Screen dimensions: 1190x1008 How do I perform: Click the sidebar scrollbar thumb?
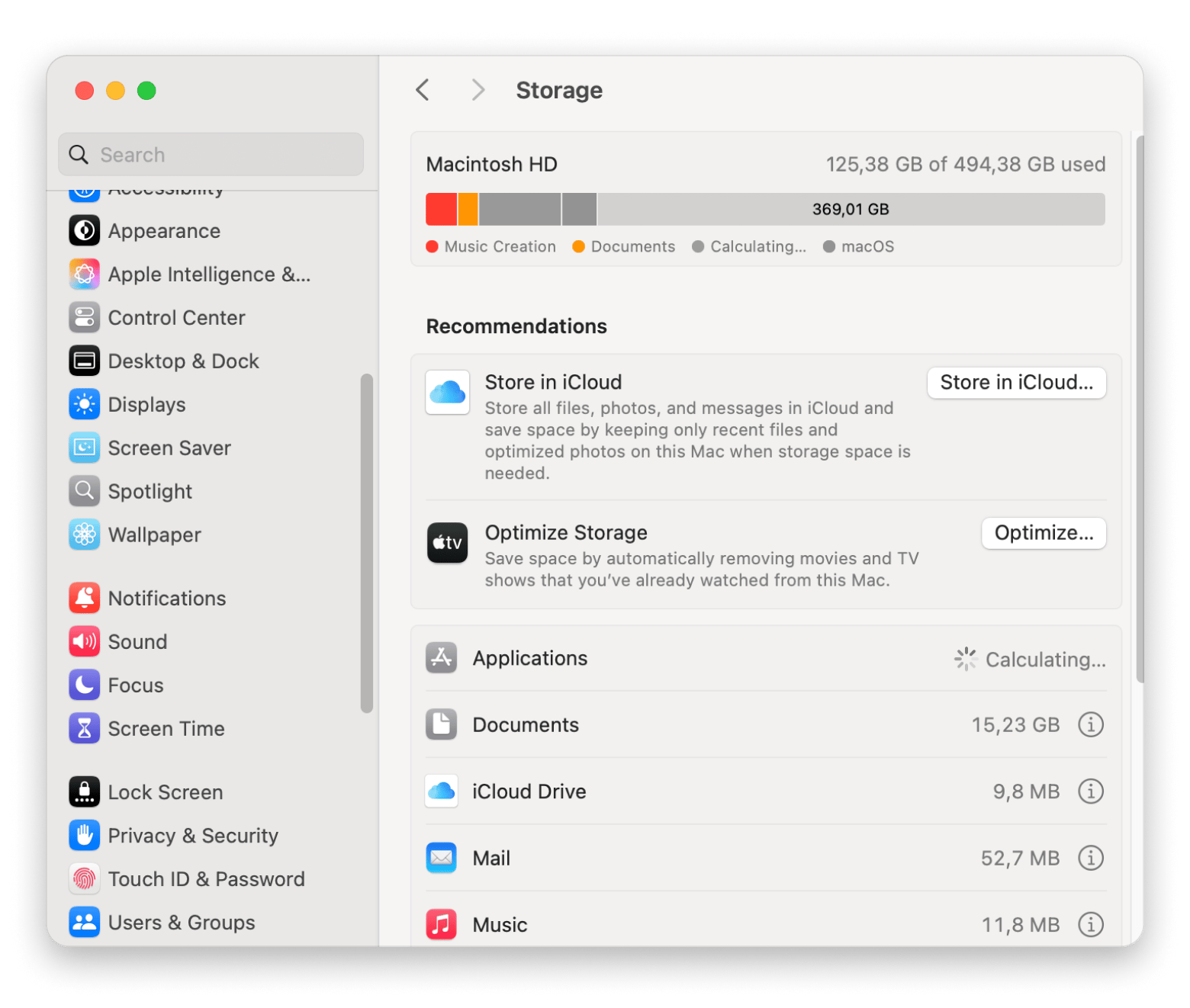coord(367,543)
